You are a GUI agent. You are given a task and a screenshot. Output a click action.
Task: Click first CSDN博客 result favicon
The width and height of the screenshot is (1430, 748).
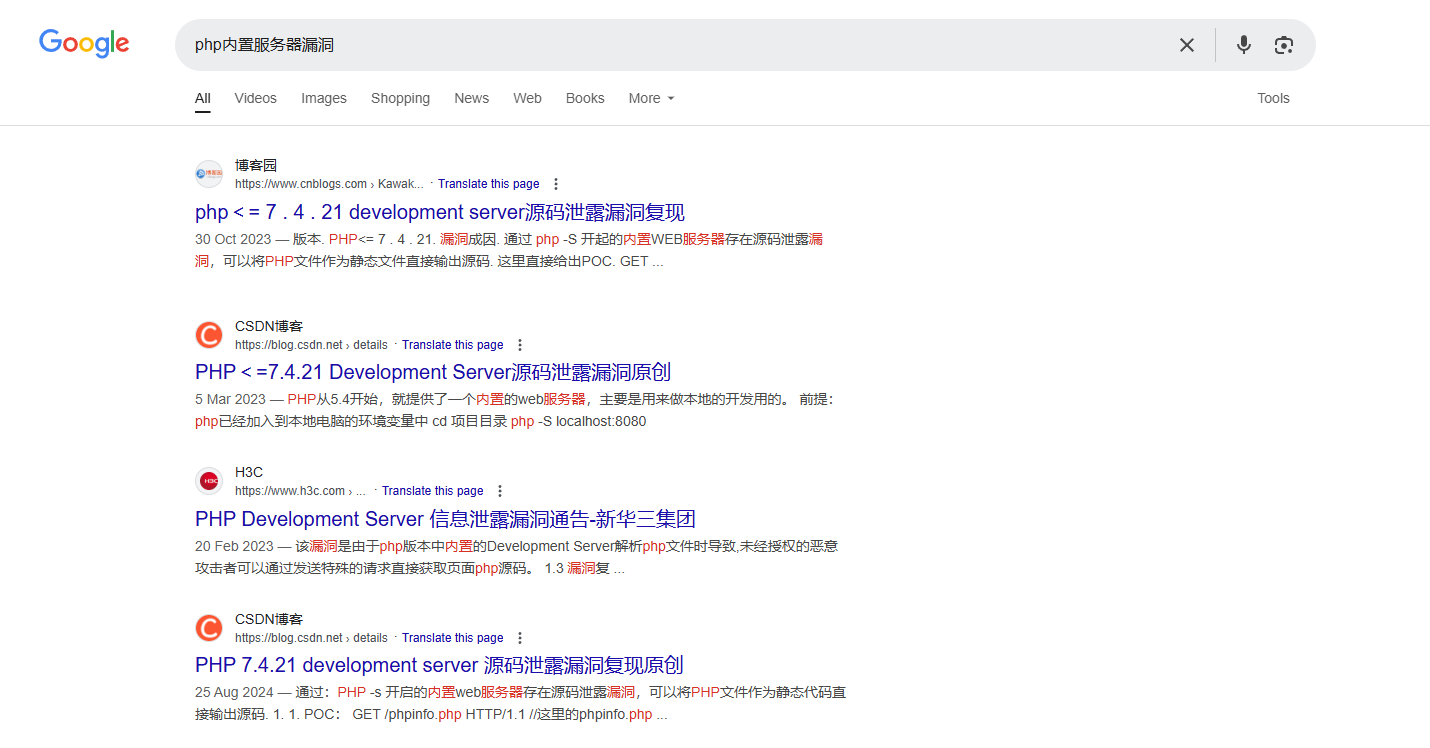[x=209, y=335]
